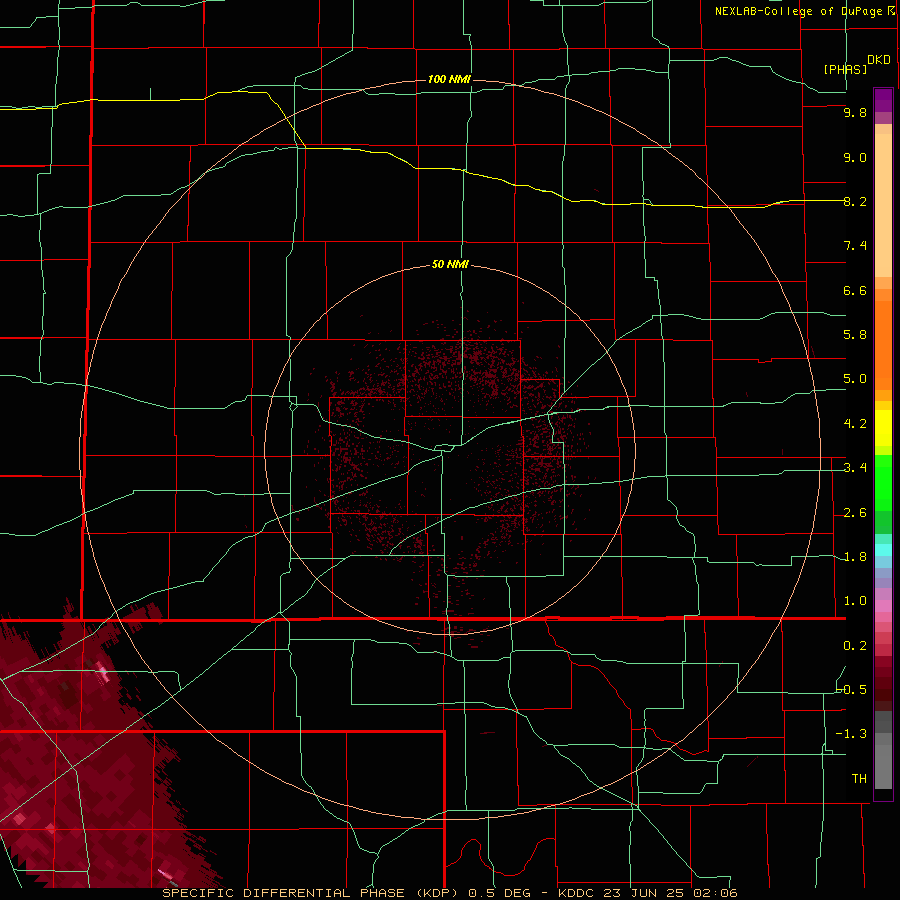Click the 9.0 scale value
Screen dimensions: 900x900
855,157
